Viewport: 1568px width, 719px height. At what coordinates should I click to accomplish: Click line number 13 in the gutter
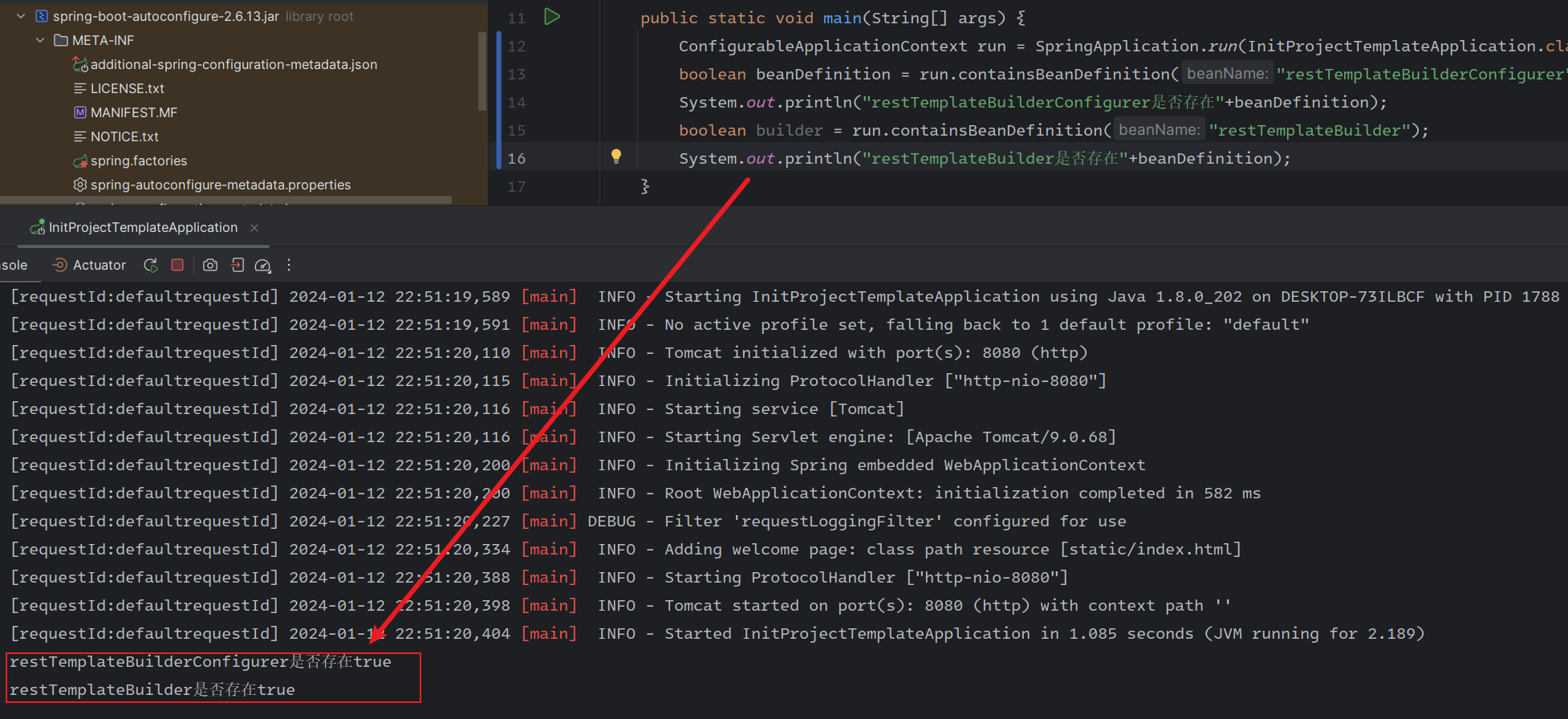pyautogui.click(x=516, y=74)
